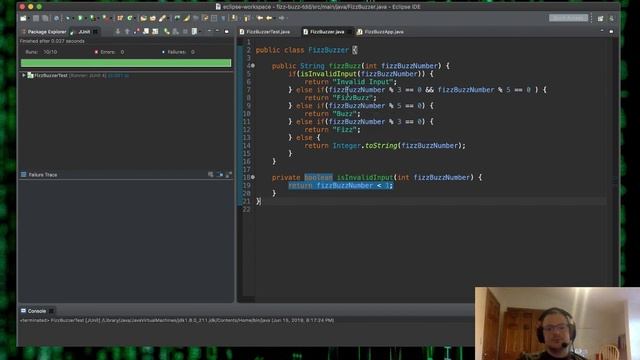640x360 pixels.
Task: Click the Coverage launch icon
Action: pyautogui.click(x=93, y=18)
